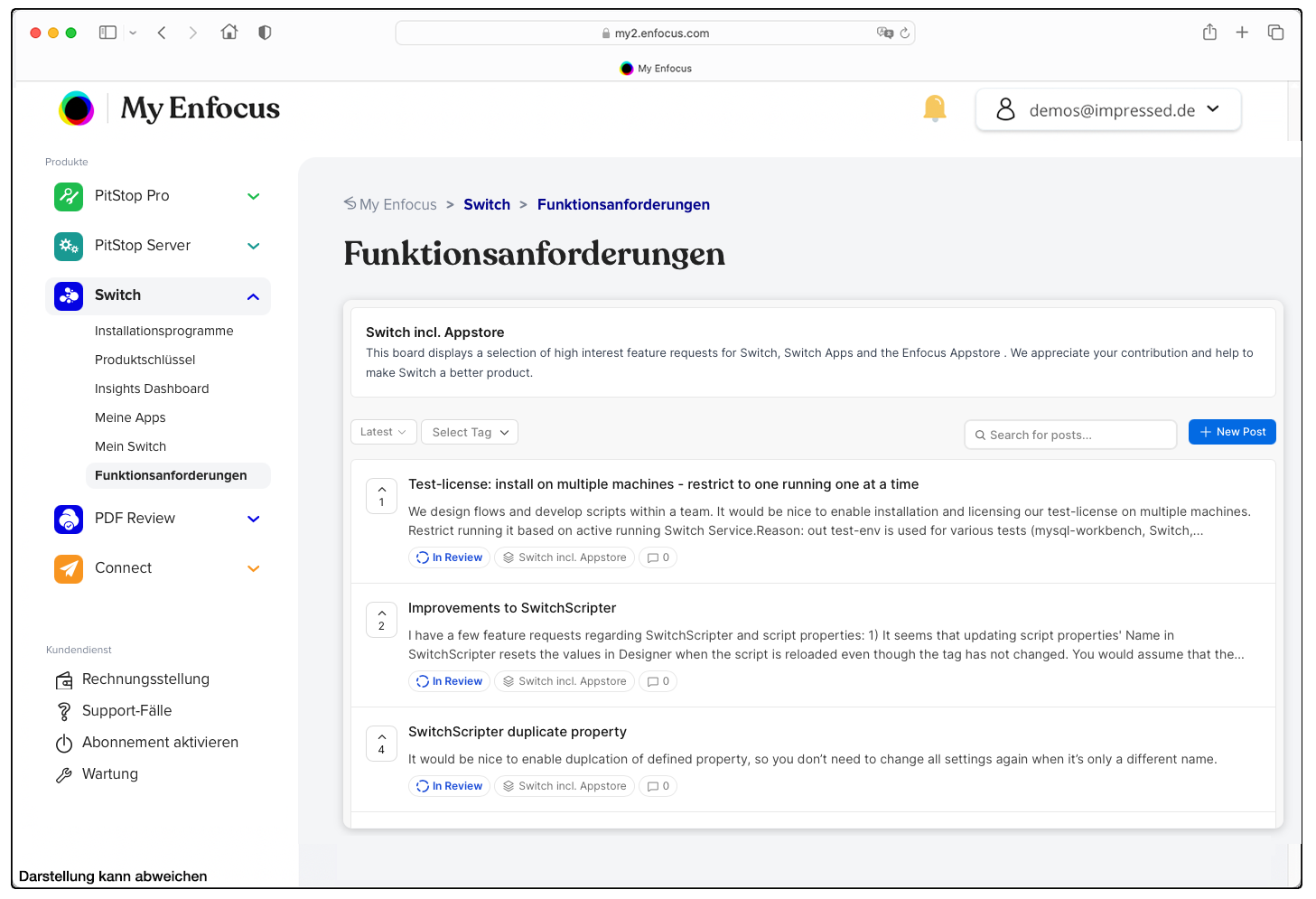The image size is (1316, 899).
Task: Open the demos@impressed.de account menu
Action: point(1107,110)
